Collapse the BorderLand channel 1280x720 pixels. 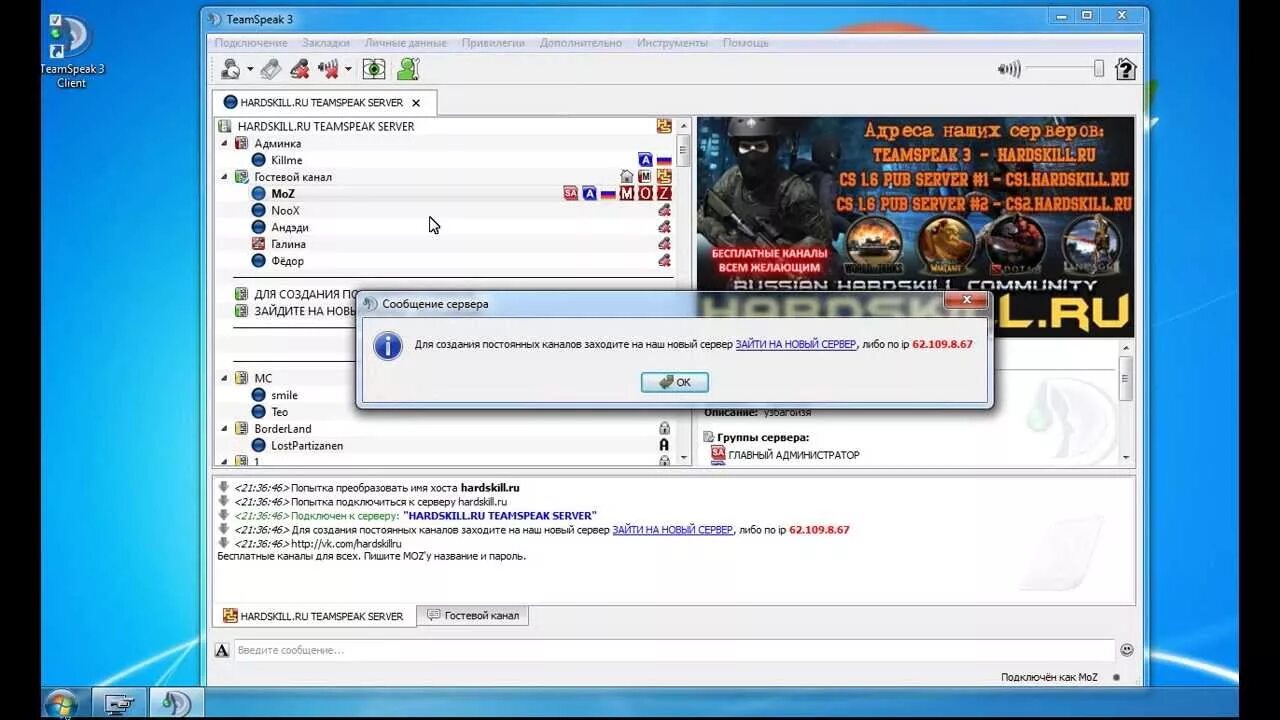coord(224,428)
